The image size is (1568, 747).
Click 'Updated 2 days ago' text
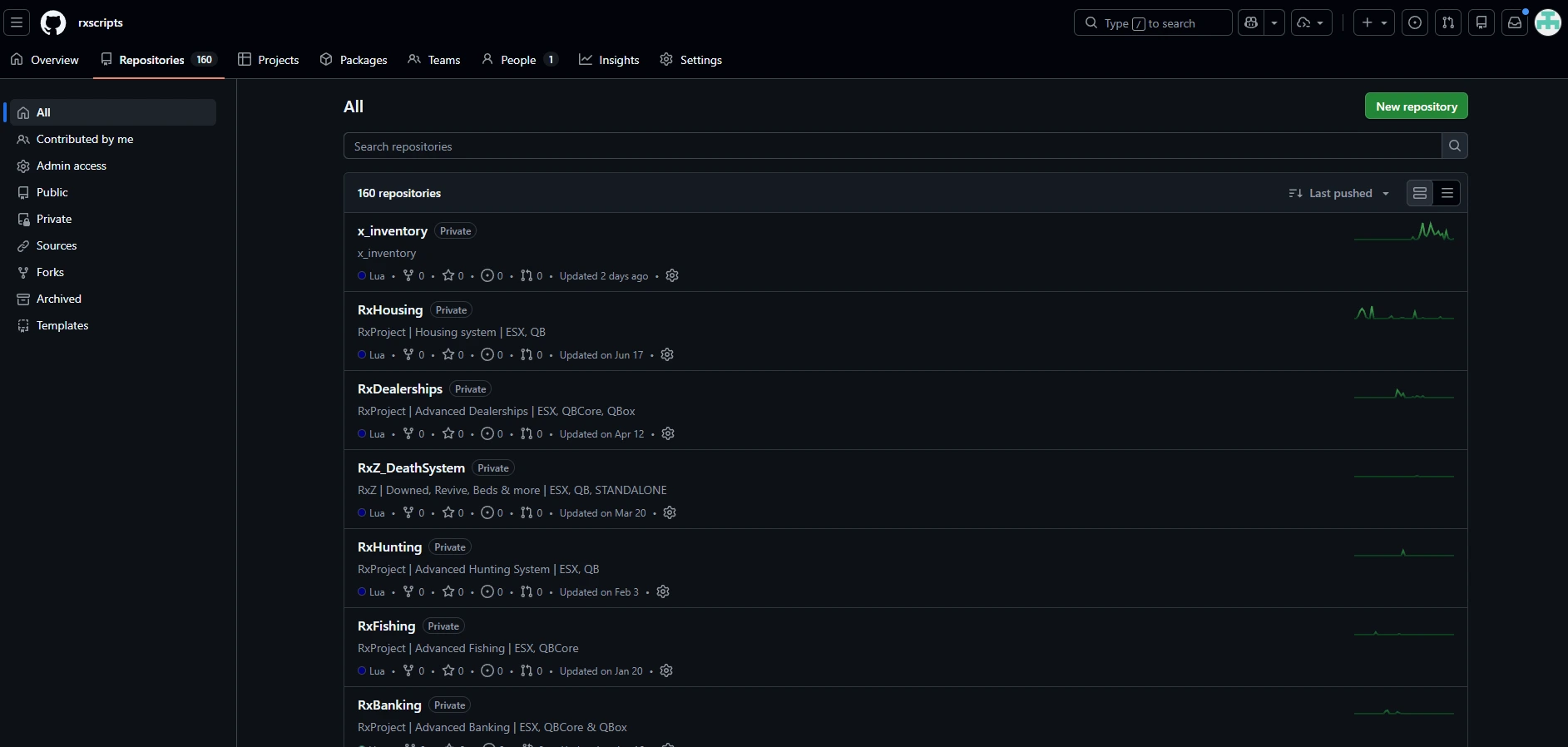click(x=604, y=276)
